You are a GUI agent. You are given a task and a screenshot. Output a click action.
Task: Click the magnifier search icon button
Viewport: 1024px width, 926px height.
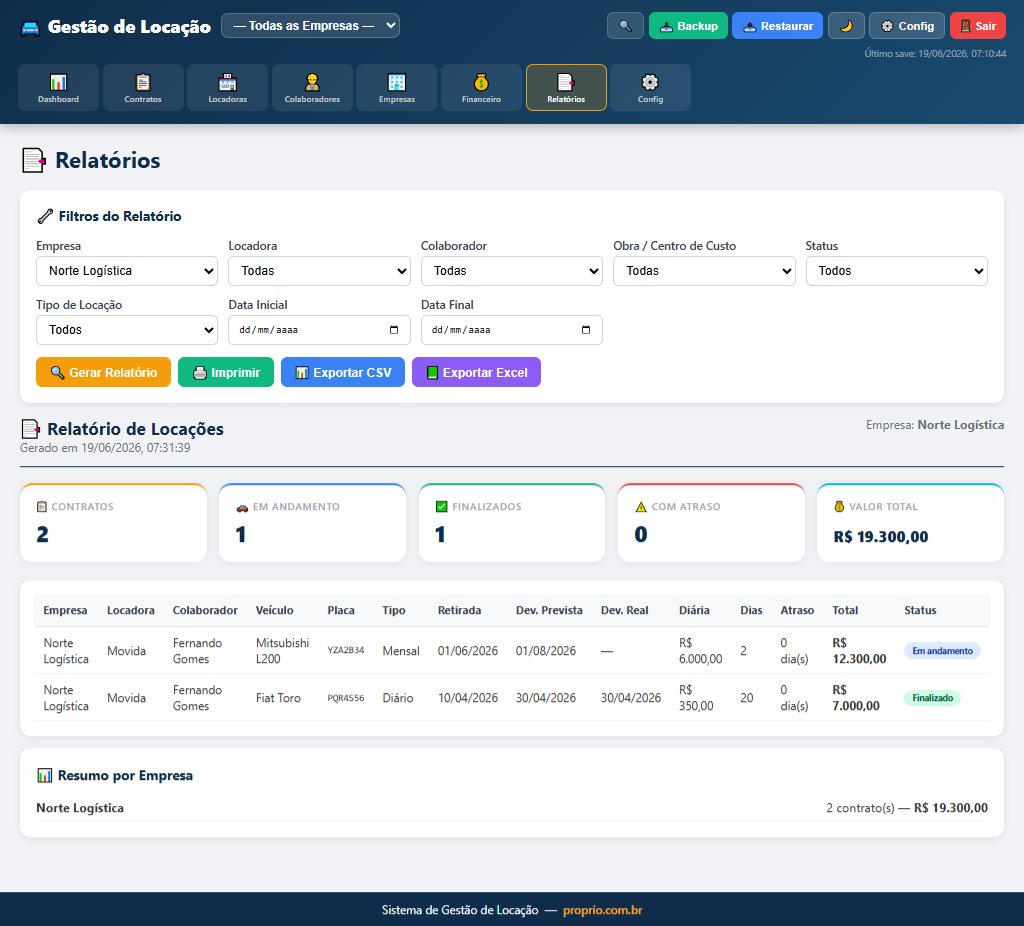tap(625, 26)
